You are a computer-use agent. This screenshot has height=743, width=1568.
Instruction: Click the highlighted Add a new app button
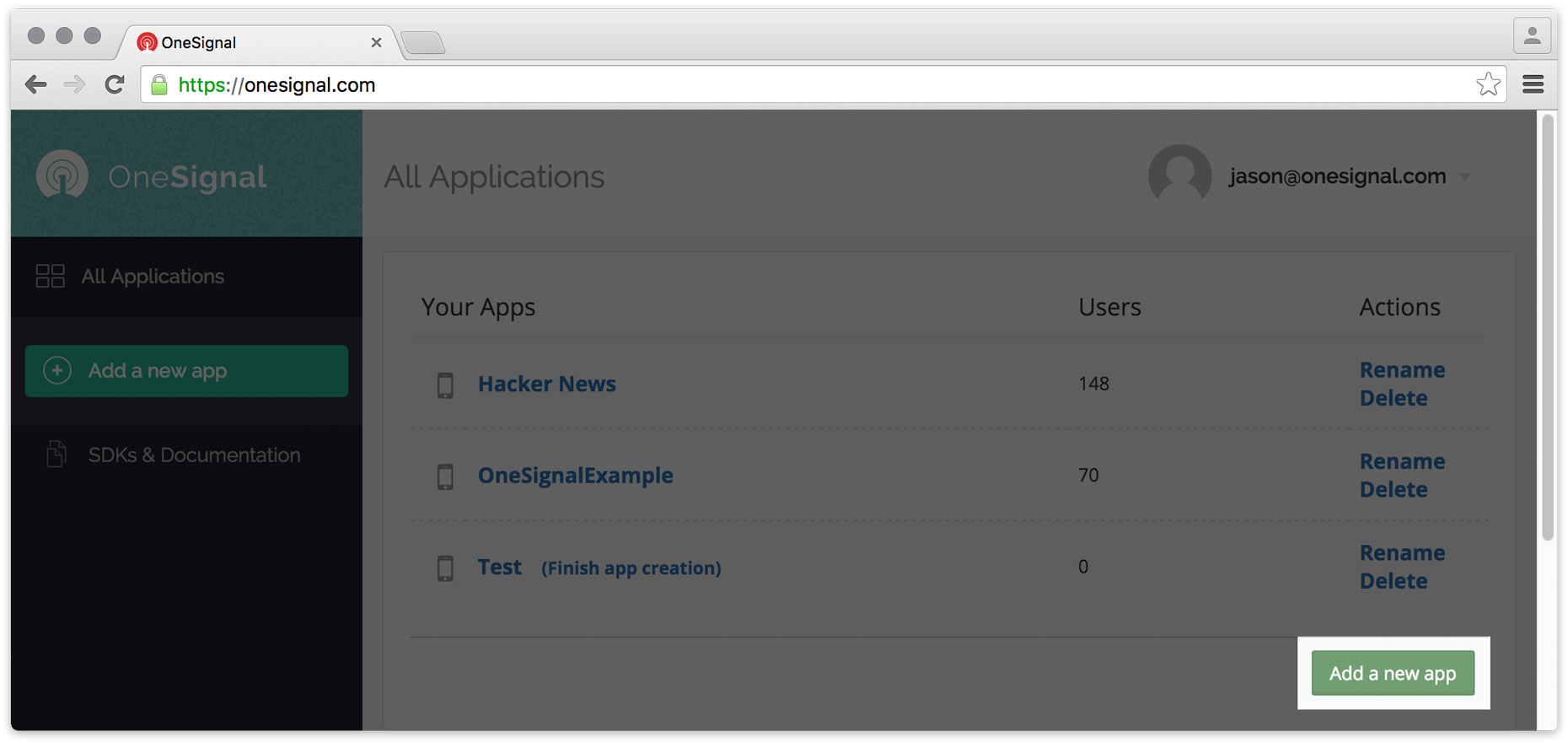(1393, 673)
